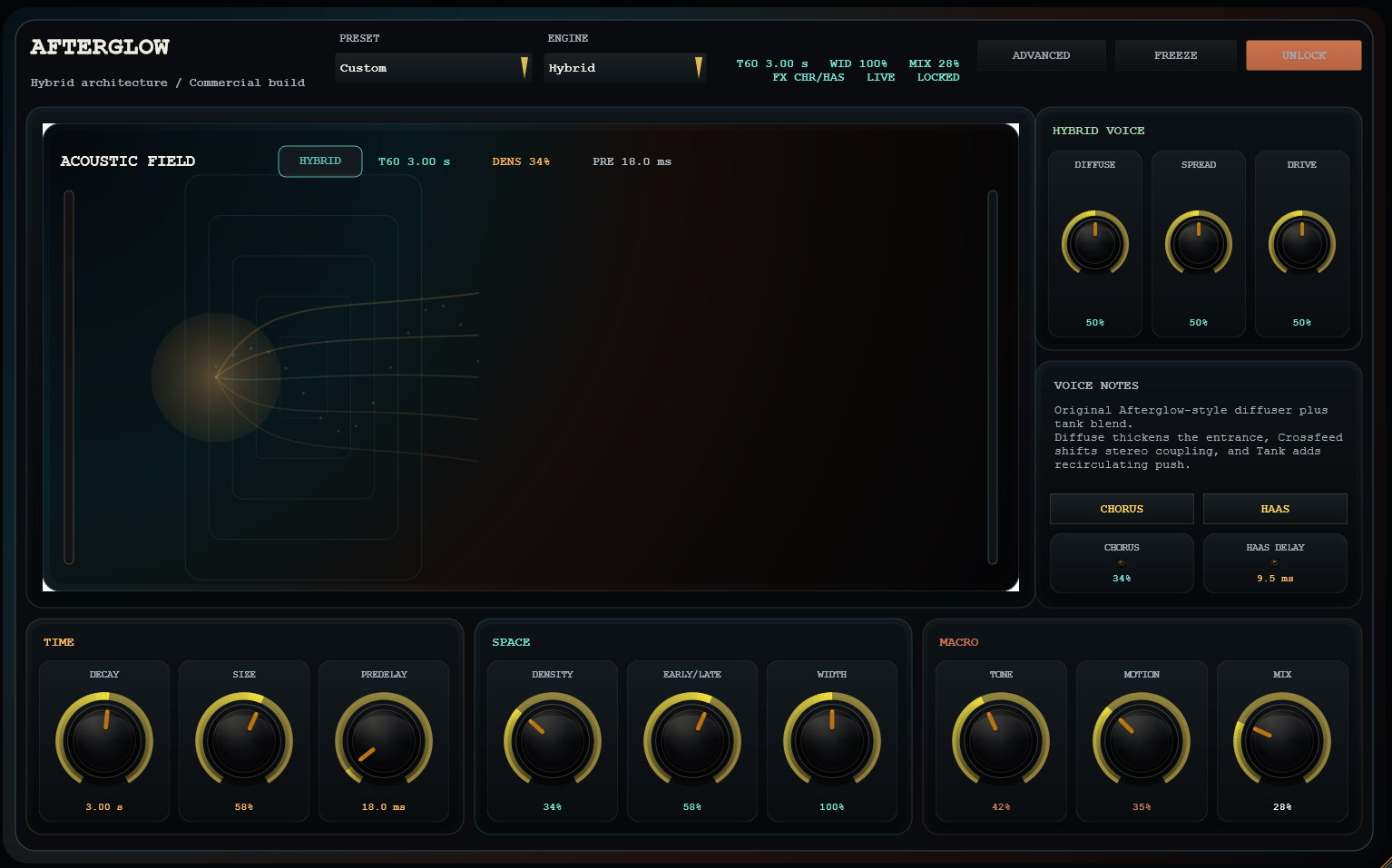Image resolution: width=1392 pixels, height=868 pixels.
Task: Click the PREDELAY knob
Action: (x=383, y=740)
